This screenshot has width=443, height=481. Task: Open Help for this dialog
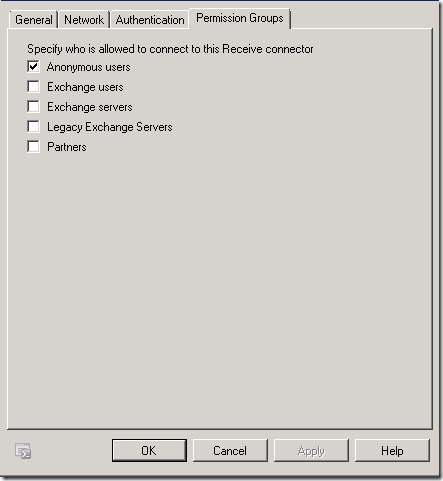point(392,450)
